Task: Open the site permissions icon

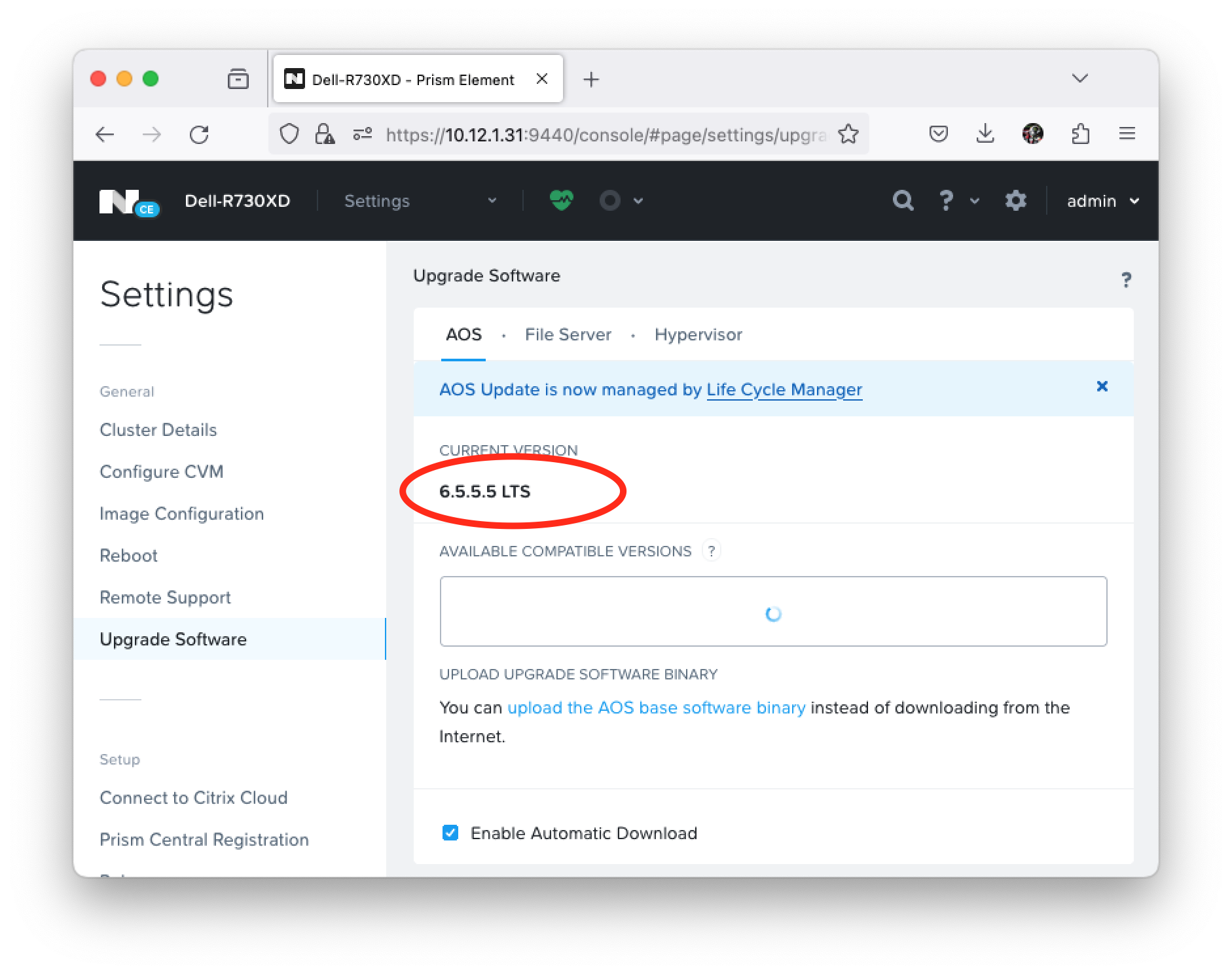Action: pyautogui.click(x=362, y=134)
